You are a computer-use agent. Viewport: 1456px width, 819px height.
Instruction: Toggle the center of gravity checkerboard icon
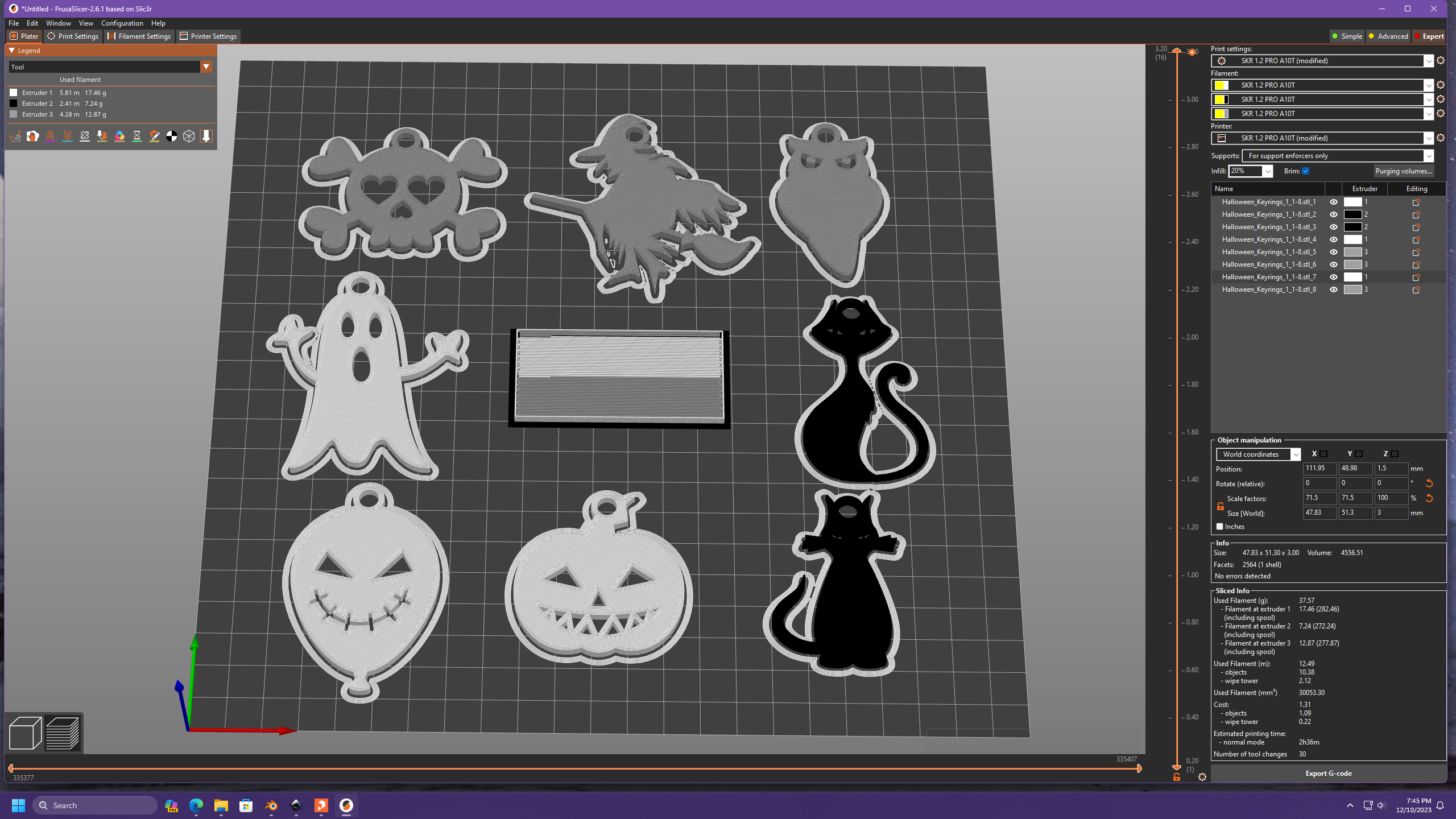point(172,136)
